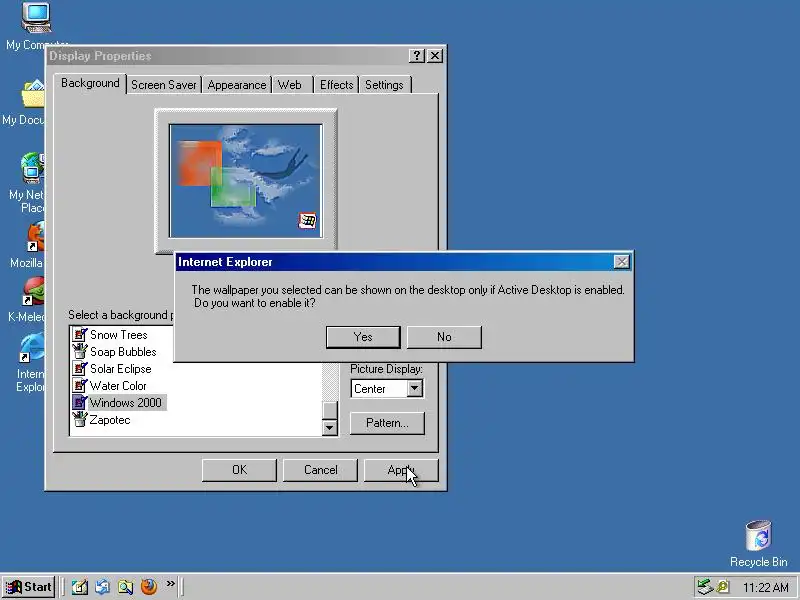Launch Mozilla Firefox desktop shortcut

35,237
